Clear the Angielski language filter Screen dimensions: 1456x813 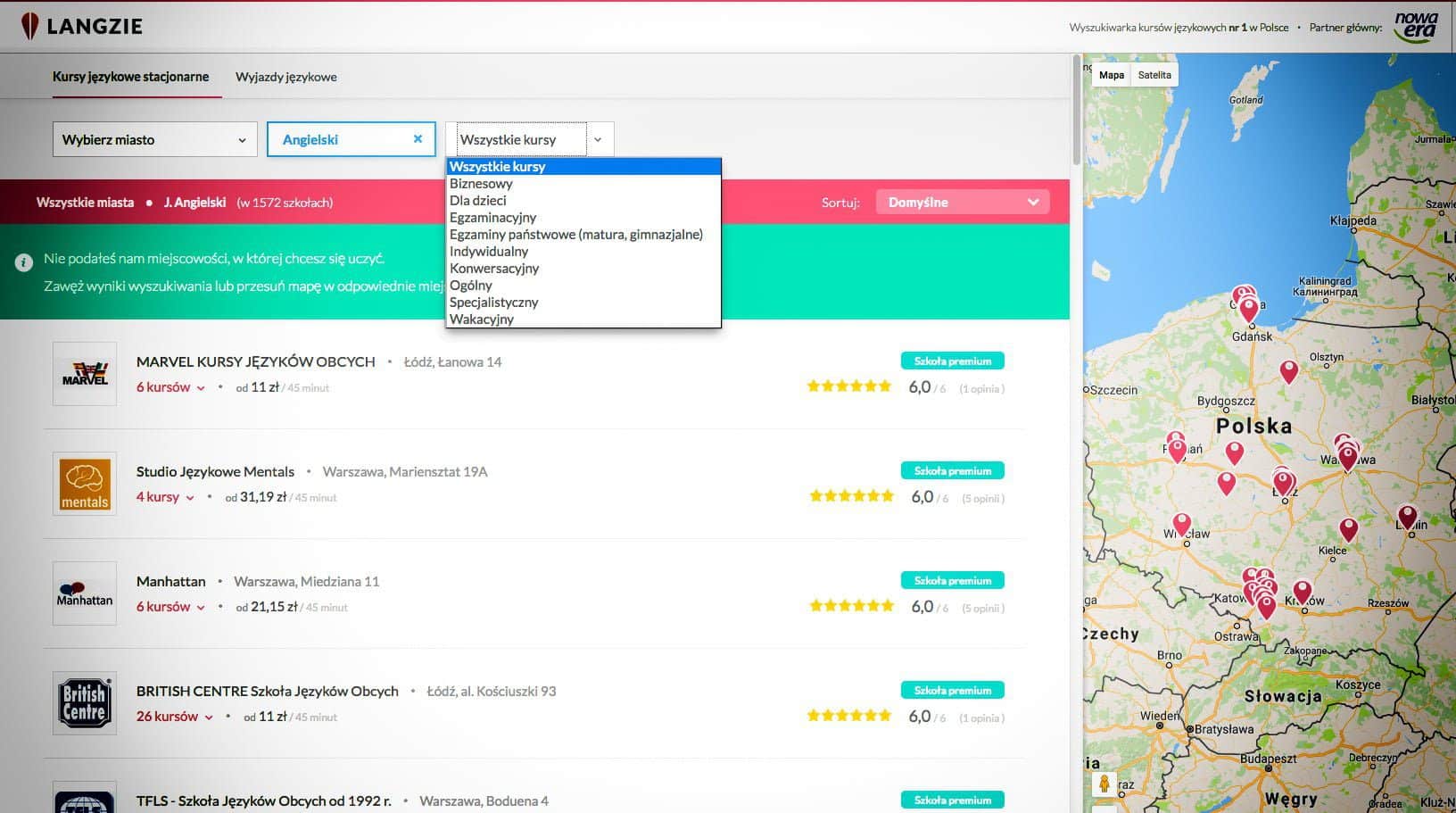tap(418, 139)
